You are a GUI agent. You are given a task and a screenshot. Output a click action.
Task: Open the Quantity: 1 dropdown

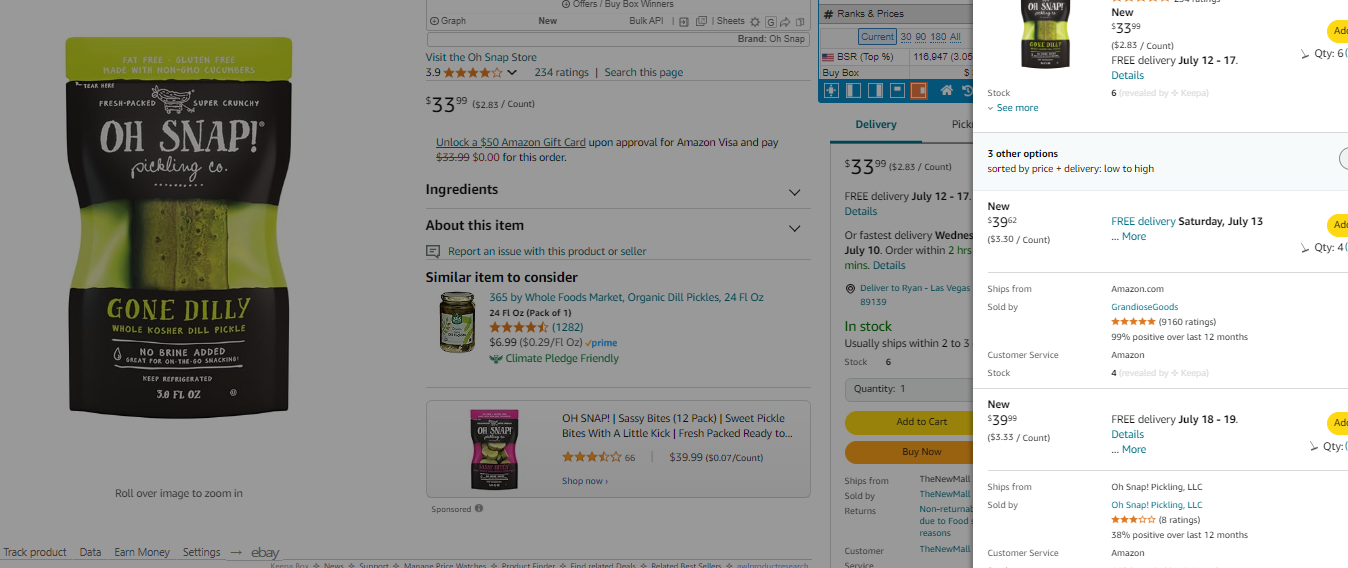click(908, 389)
